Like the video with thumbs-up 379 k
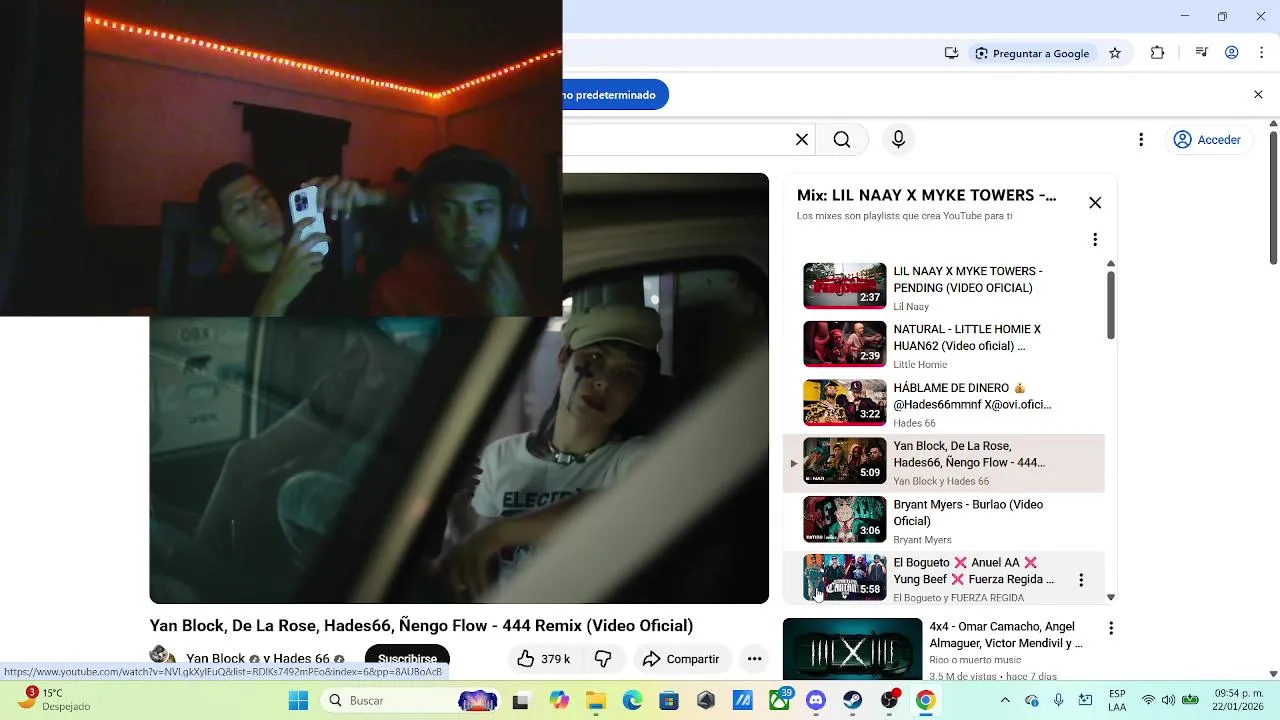The height and width of the screenshot is (720, 1280). tap(545, 659)
